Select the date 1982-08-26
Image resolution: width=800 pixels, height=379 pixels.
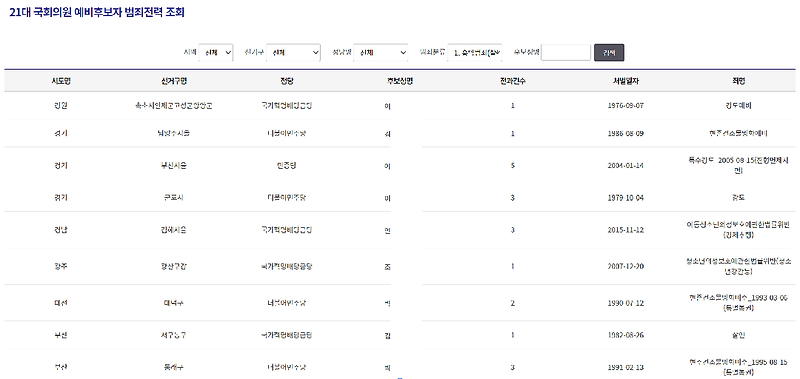coord(626,336)
